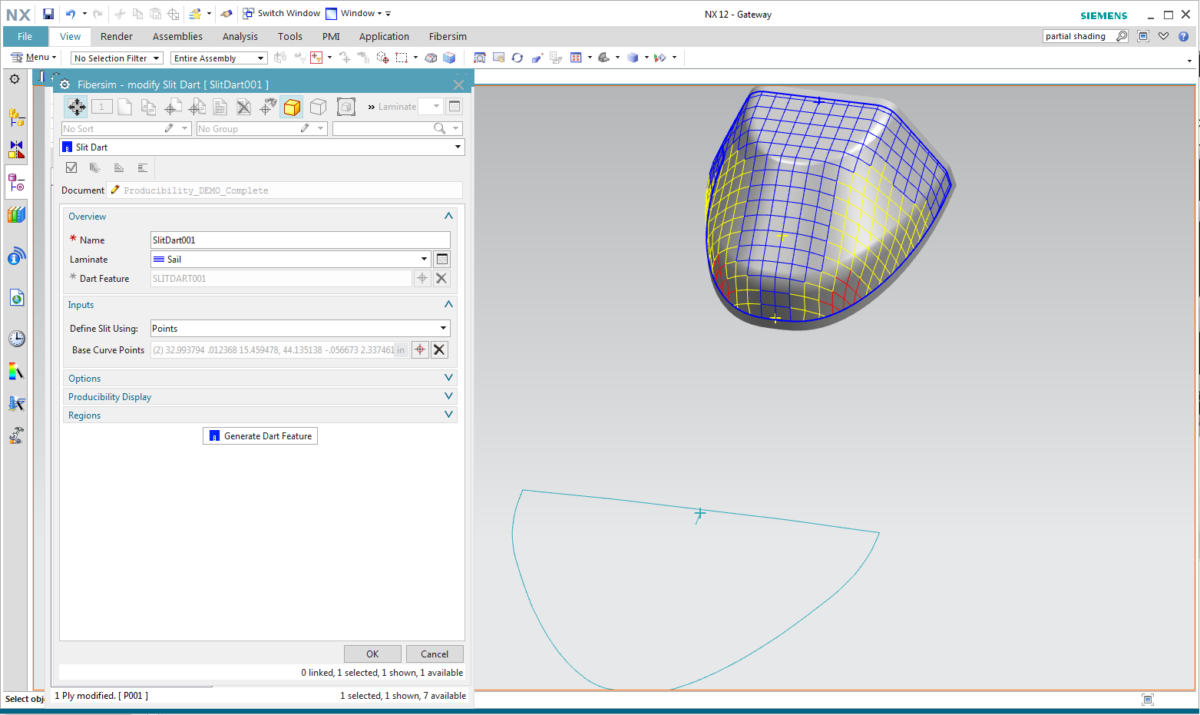Click the rectangle selection icon in top toolbar
Image resolution: width=1200 pixels, height=715 pixels.
(x=401, y=58)
